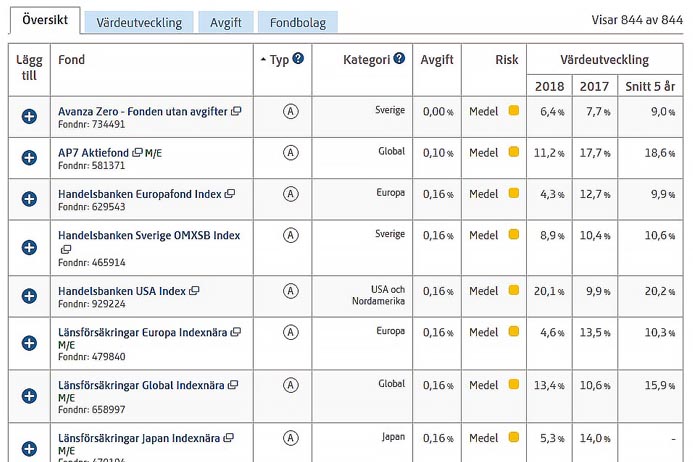This screenshot has width=693, height=462.
Task: Sort by 2018 column header
Action: [549, 86]
